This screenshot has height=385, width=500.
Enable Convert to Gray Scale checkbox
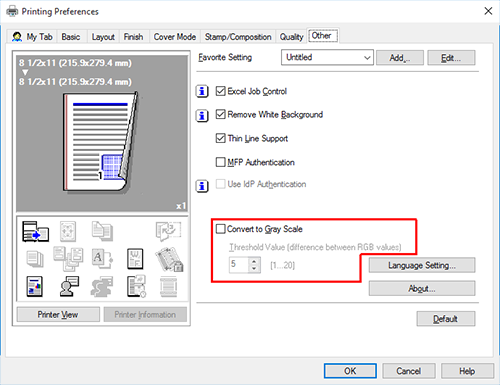click(x=221, y=229)
